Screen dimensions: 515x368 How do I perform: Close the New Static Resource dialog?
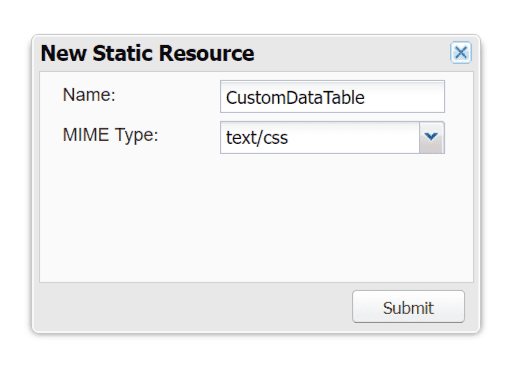pyautogui.click(x=461, y=52)
